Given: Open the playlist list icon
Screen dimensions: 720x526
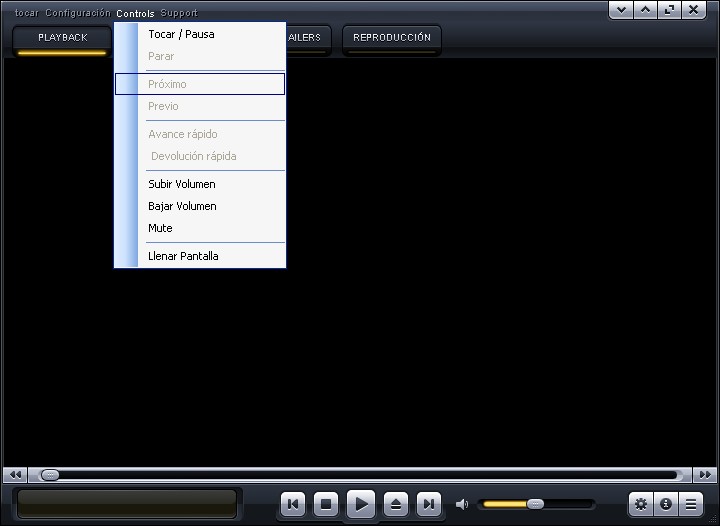Looking at the screenshot, I should pyautogui.click(x=691, y=504).
